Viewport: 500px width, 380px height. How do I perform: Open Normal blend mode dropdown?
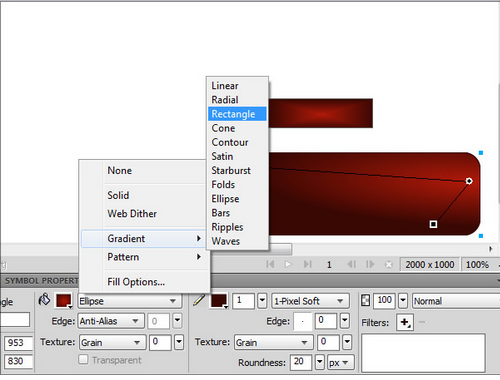click(455, 301)
